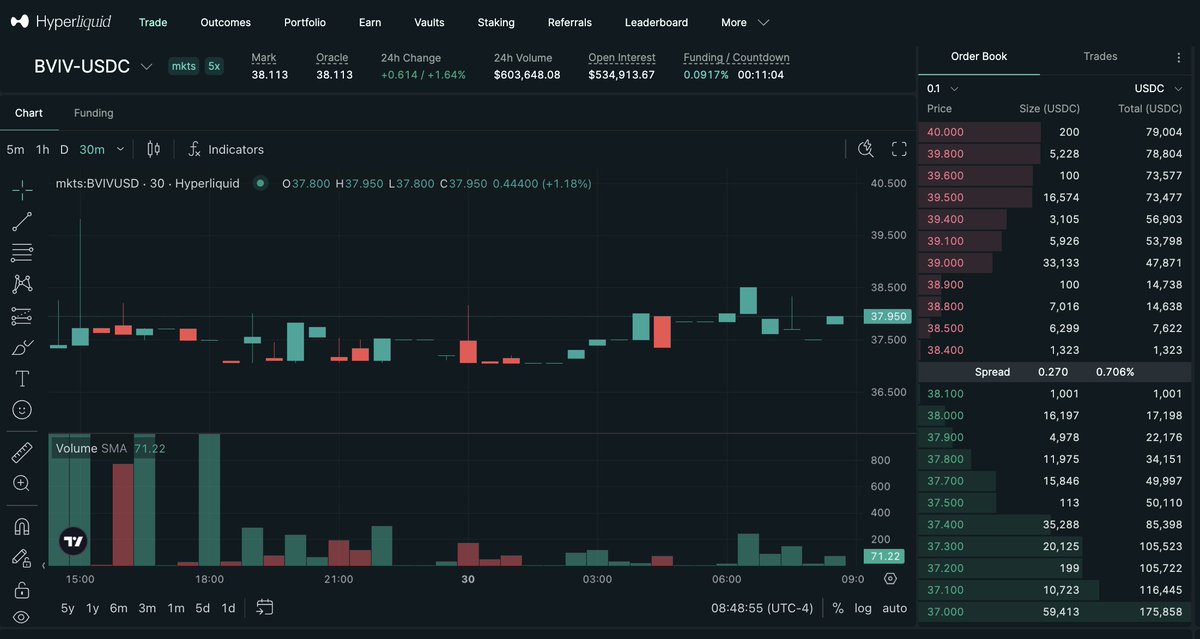Toggle hide all drawings eye icon
Image resolution: width=1200 pixels, height=639 pixels.
[x=22, y=617]
